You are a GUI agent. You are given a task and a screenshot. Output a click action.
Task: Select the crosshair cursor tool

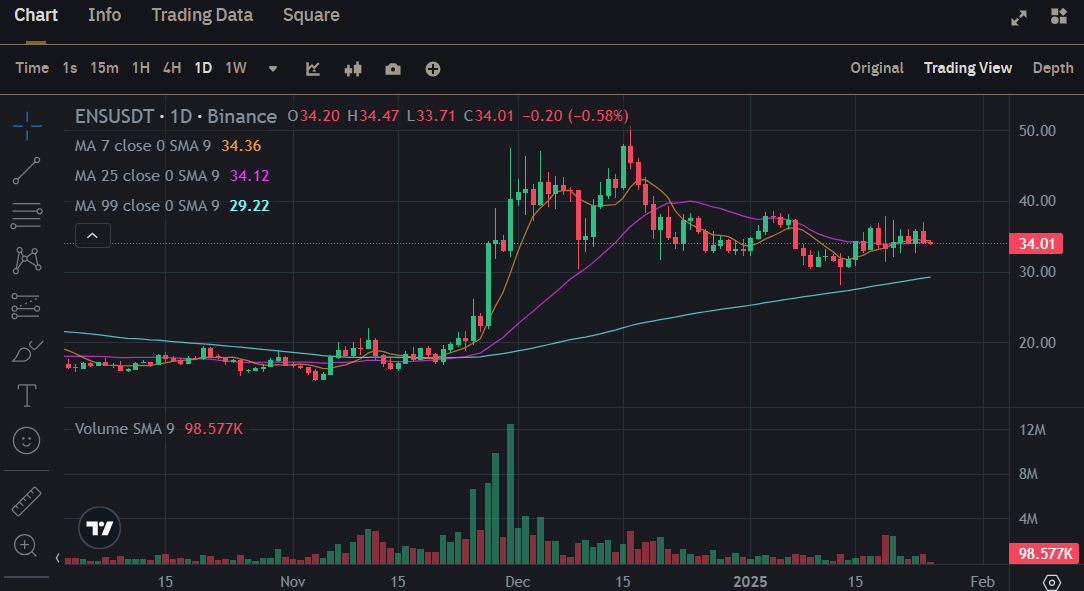tap(27, 126)
